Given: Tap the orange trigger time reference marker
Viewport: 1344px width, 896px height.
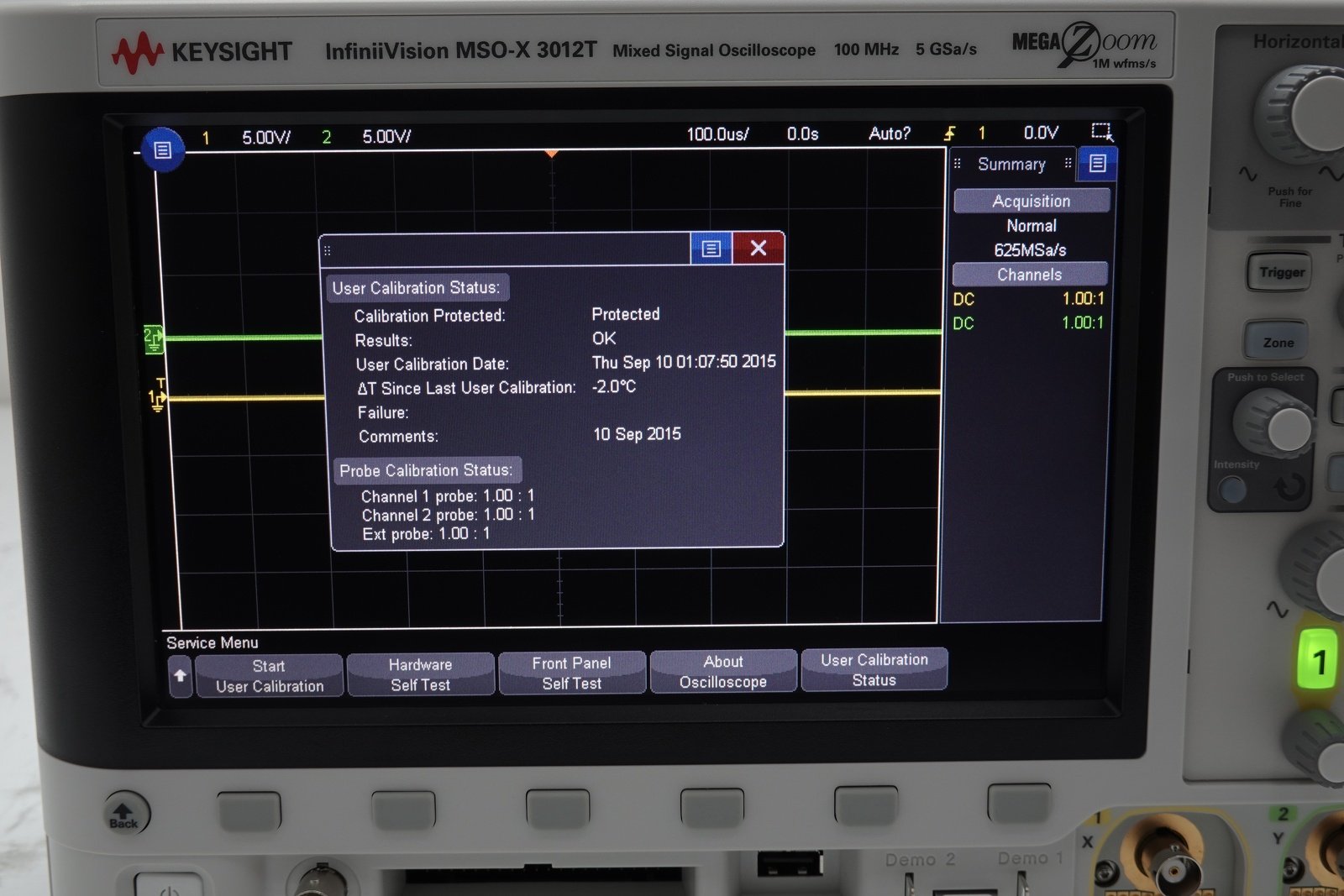Looking at the screenshot, I should [551, 154].
